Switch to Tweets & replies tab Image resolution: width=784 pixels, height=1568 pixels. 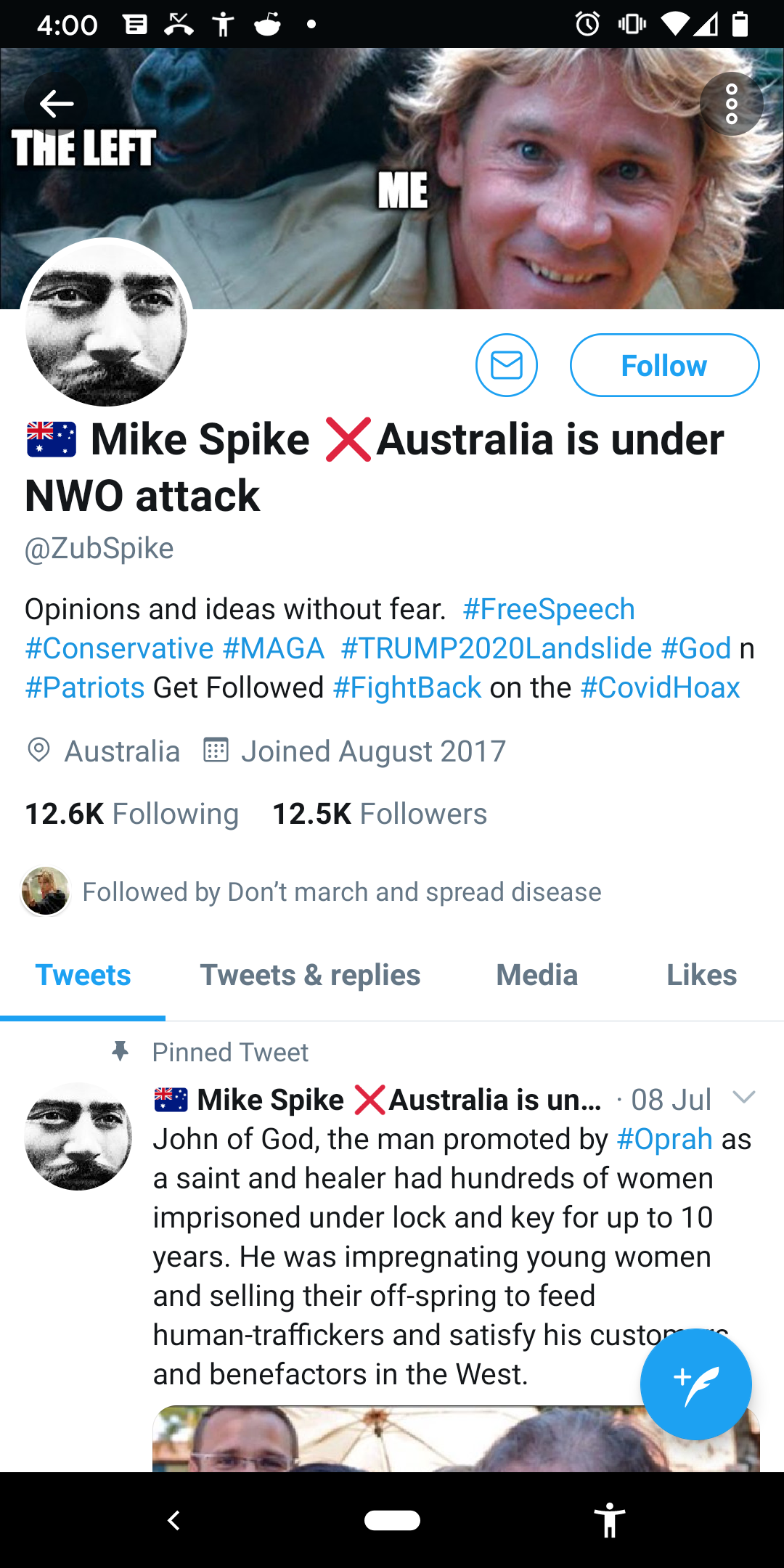point(310,975)
